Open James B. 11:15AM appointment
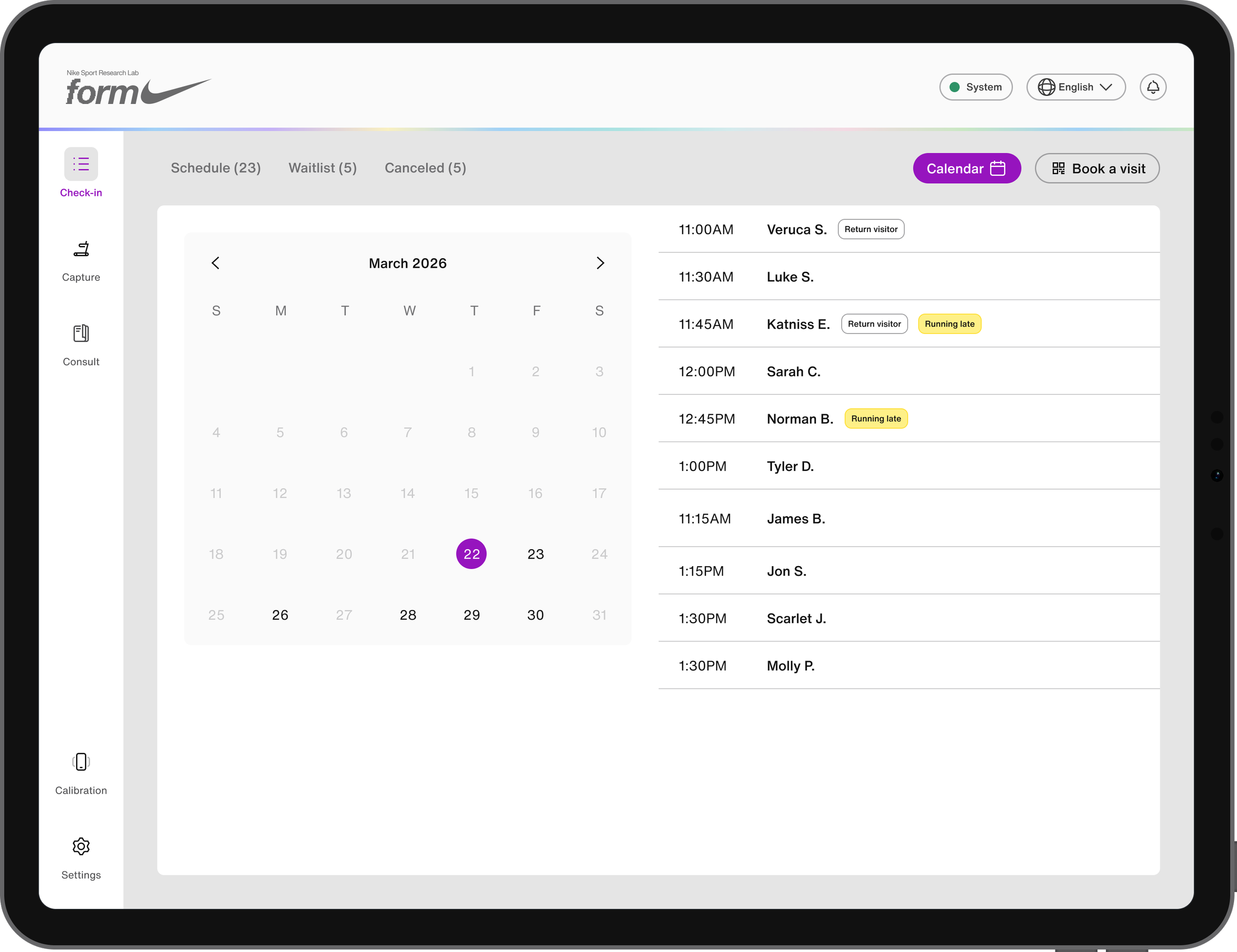 (x=909, y=519)
